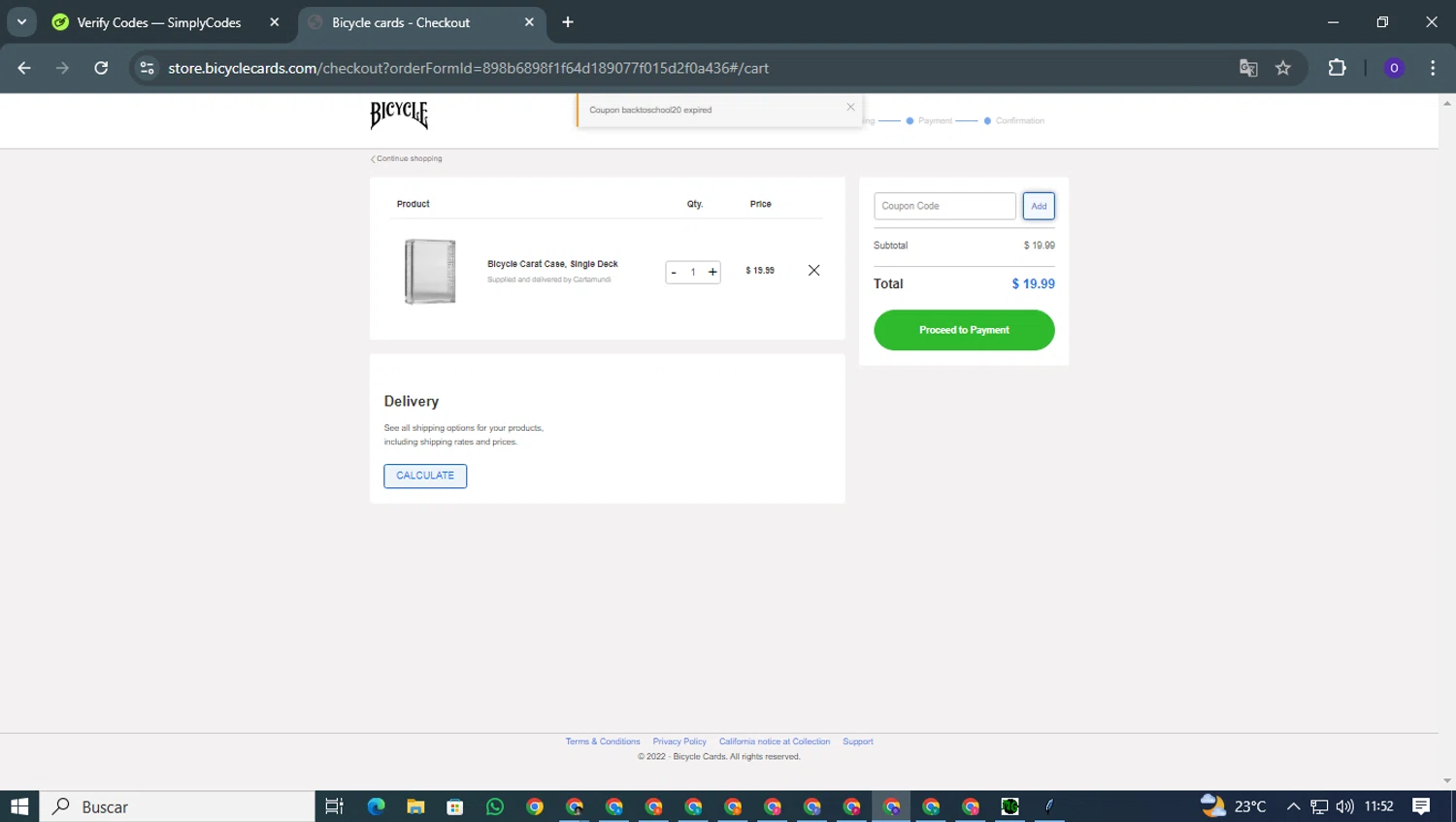This screenshot has width=1456, height=822.
Task: Go back via Continue shopping link
Action: click(407, 158)
